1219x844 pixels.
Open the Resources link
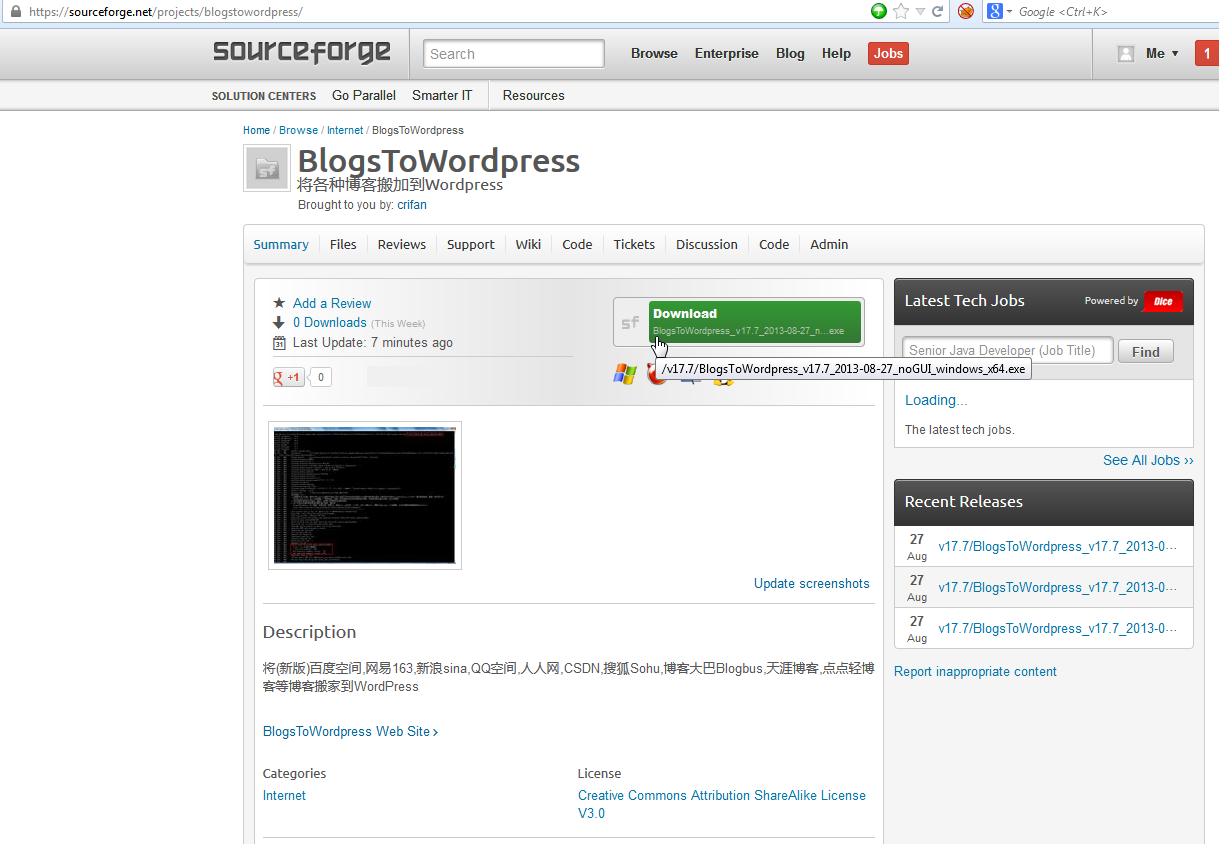[x=533, y=95]
